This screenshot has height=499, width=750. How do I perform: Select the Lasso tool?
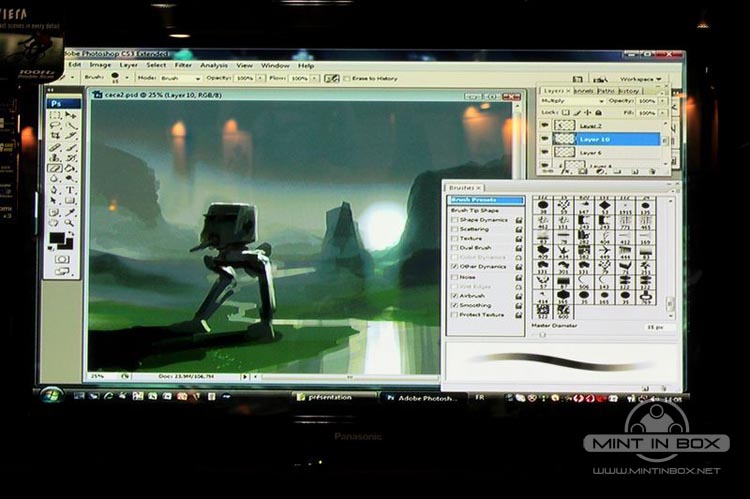(x=55, y=126)
